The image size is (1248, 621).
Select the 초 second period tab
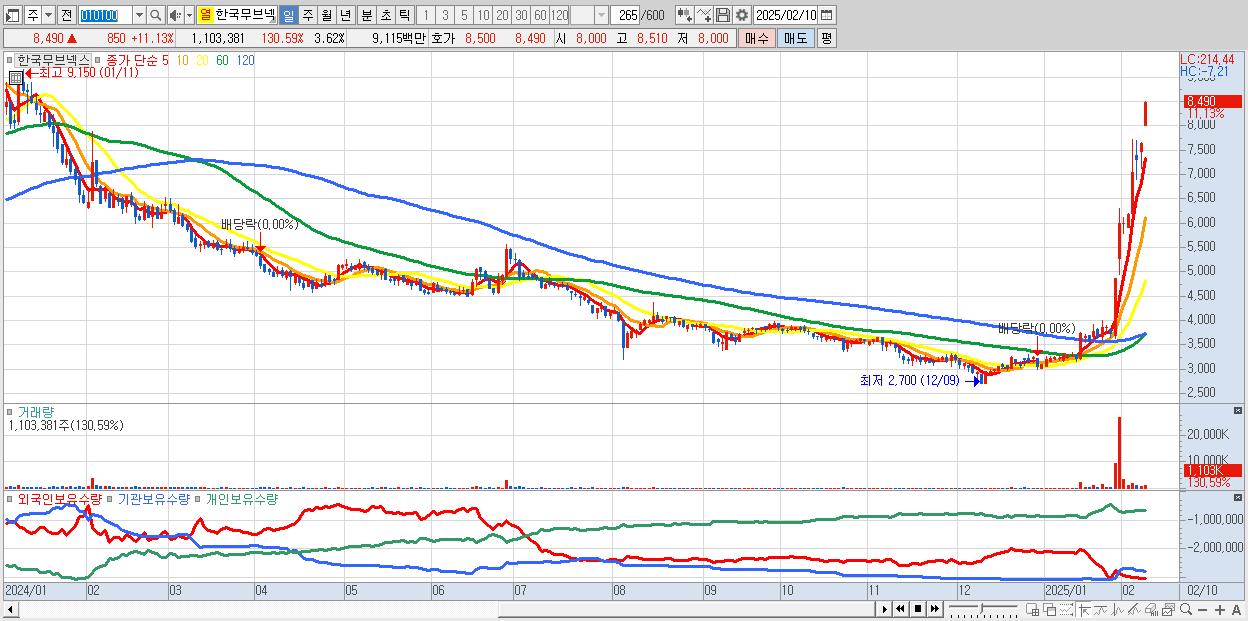385,16
